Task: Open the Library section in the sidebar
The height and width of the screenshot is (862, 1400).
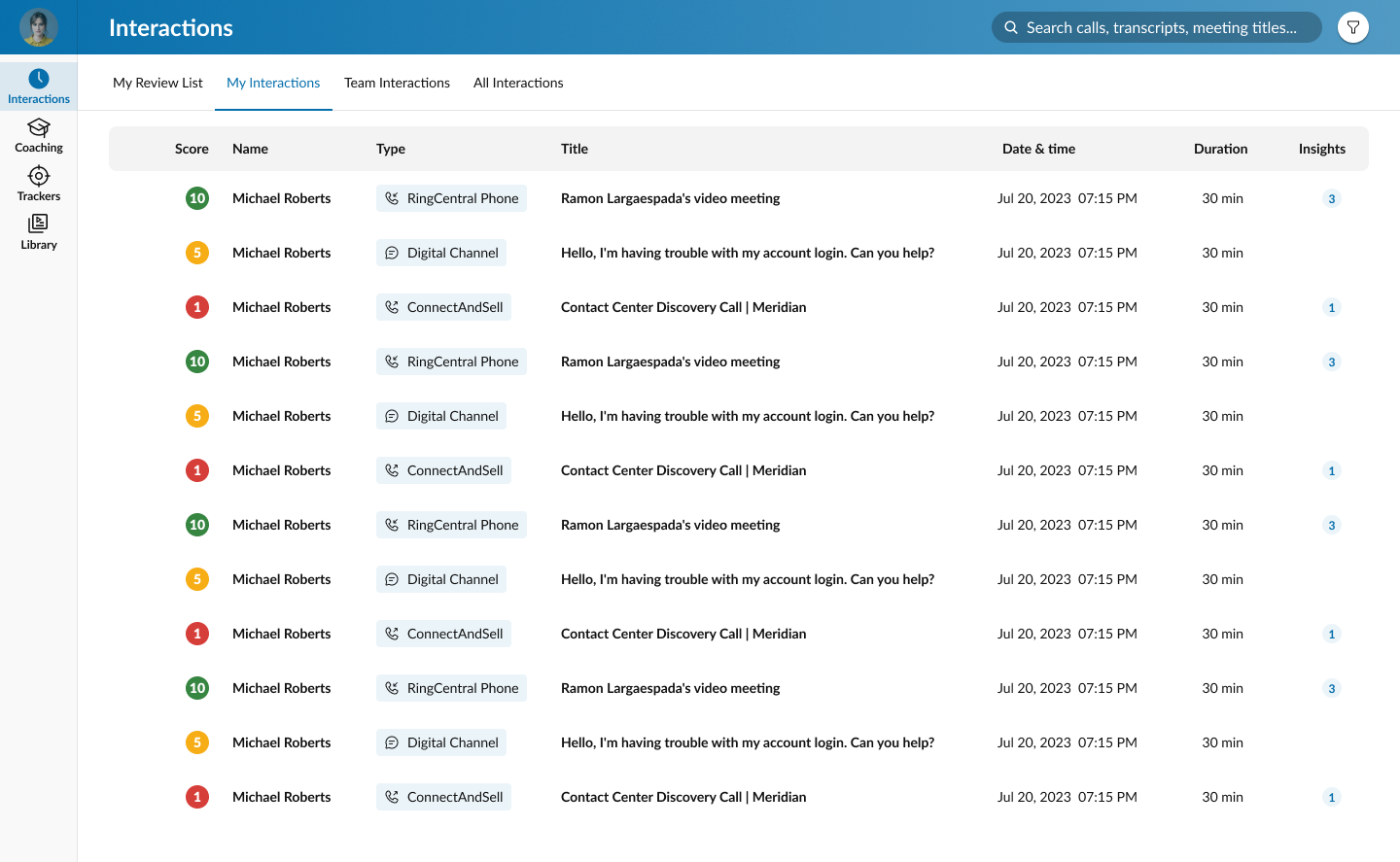Action: click(x=39, y=231)
